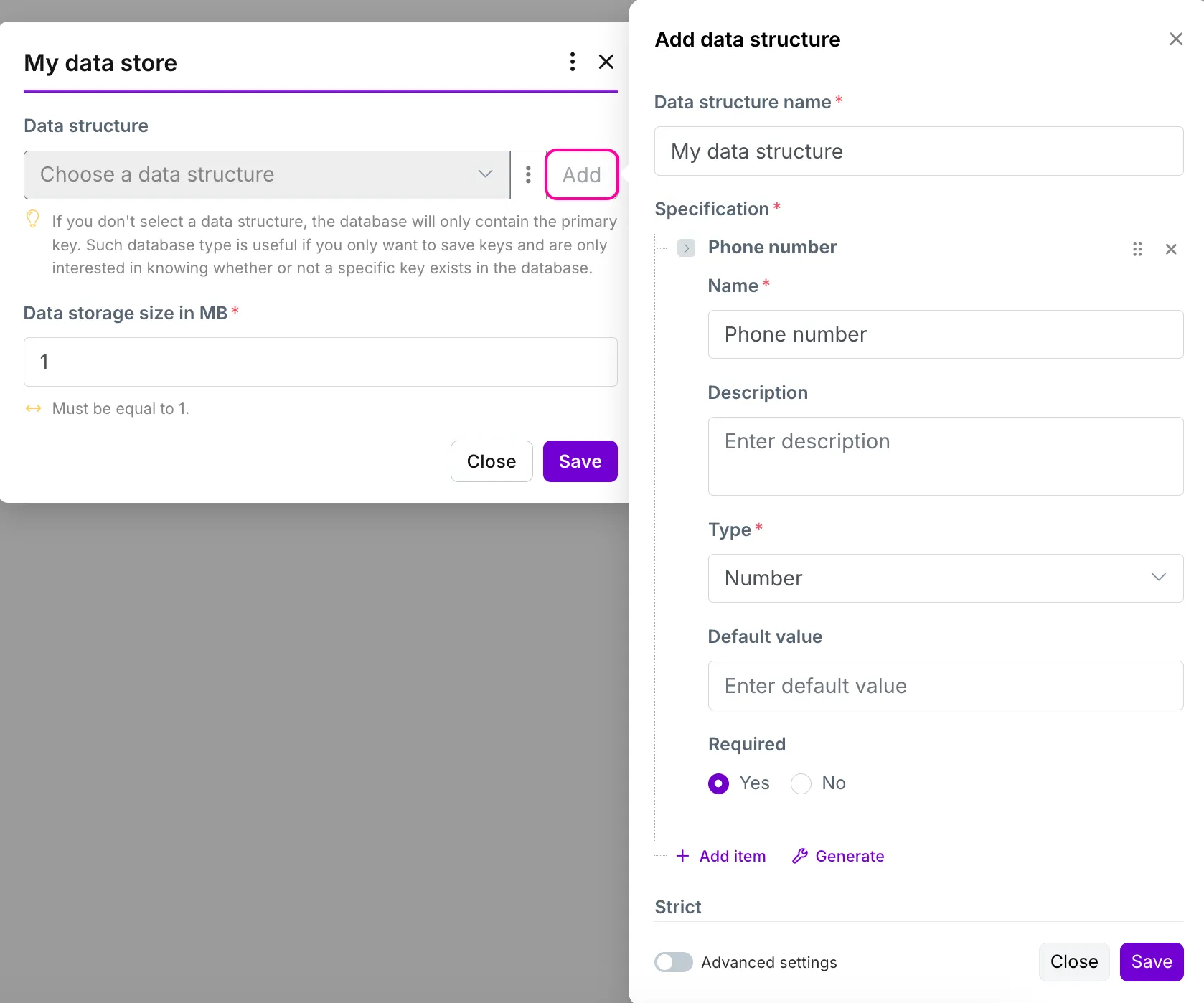The height and width of the screenshot is (1003, 1204).
Task: Toggle the Advanced settings switch
Action: [673, 962]
